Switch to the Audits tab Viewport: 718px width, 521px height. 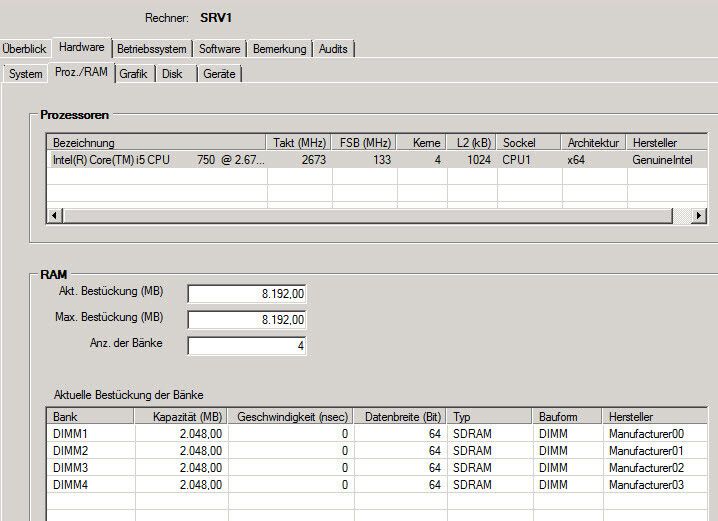pos(333,49)
